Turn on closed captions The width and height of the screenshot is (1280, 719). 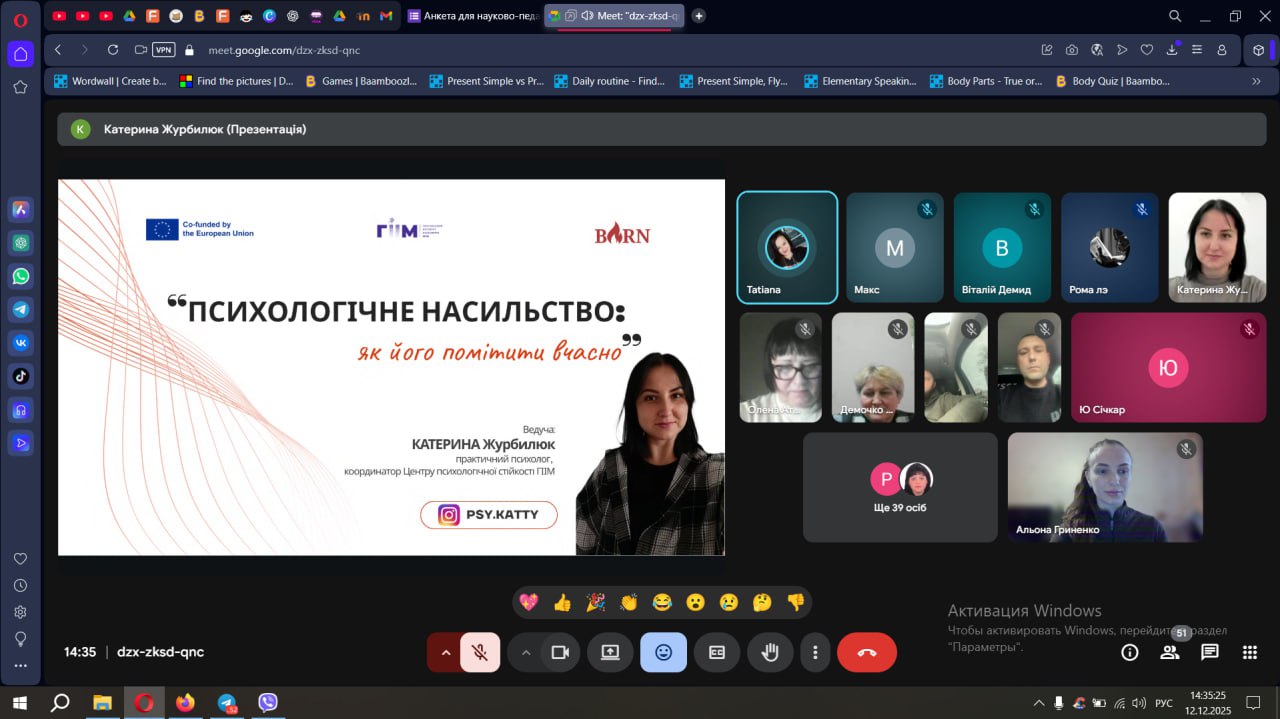tap(716, 652)
